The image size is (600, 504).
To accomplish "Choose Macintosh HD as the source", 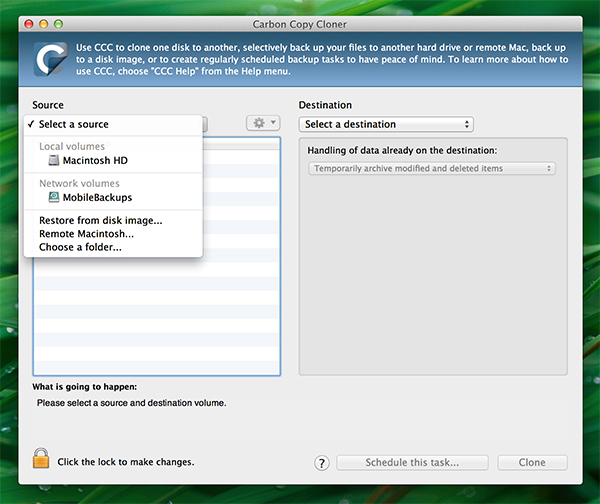I will pyautogui.click(x=113, y=160).
